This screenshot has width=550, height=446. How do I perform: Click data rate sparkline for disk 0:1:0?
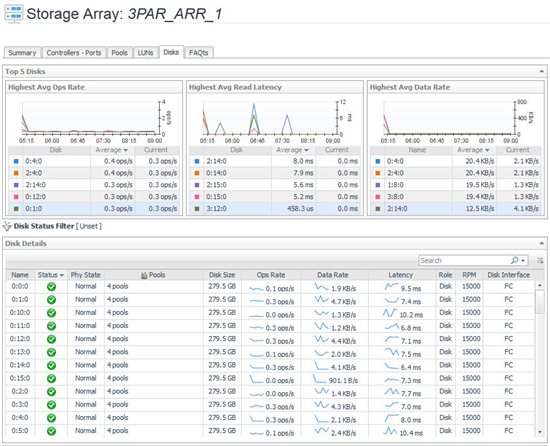321,300
